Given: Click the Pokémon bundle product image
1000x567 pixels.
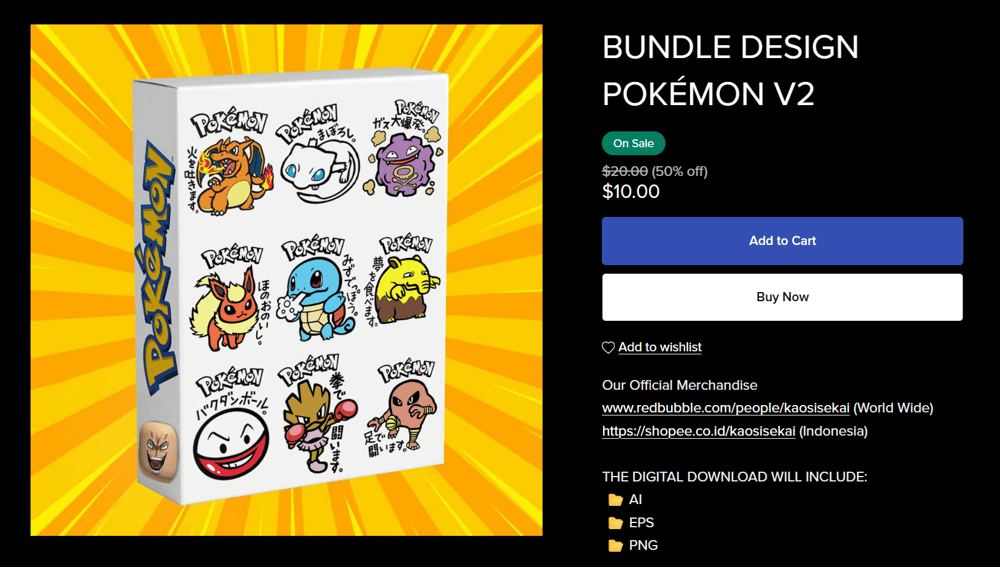Looking at the screenshot, I should [286, 280].
